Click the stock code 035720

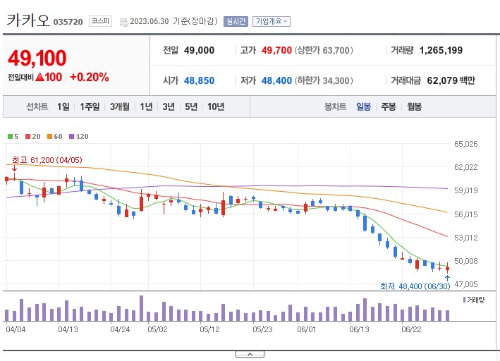click(x=68, y=22)
